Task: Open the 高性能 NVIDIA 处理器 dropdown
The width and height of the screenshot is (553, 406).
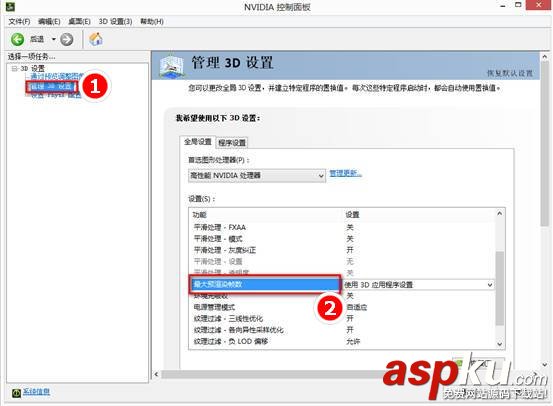Action: pyautogui.click(x=257, y=175)
